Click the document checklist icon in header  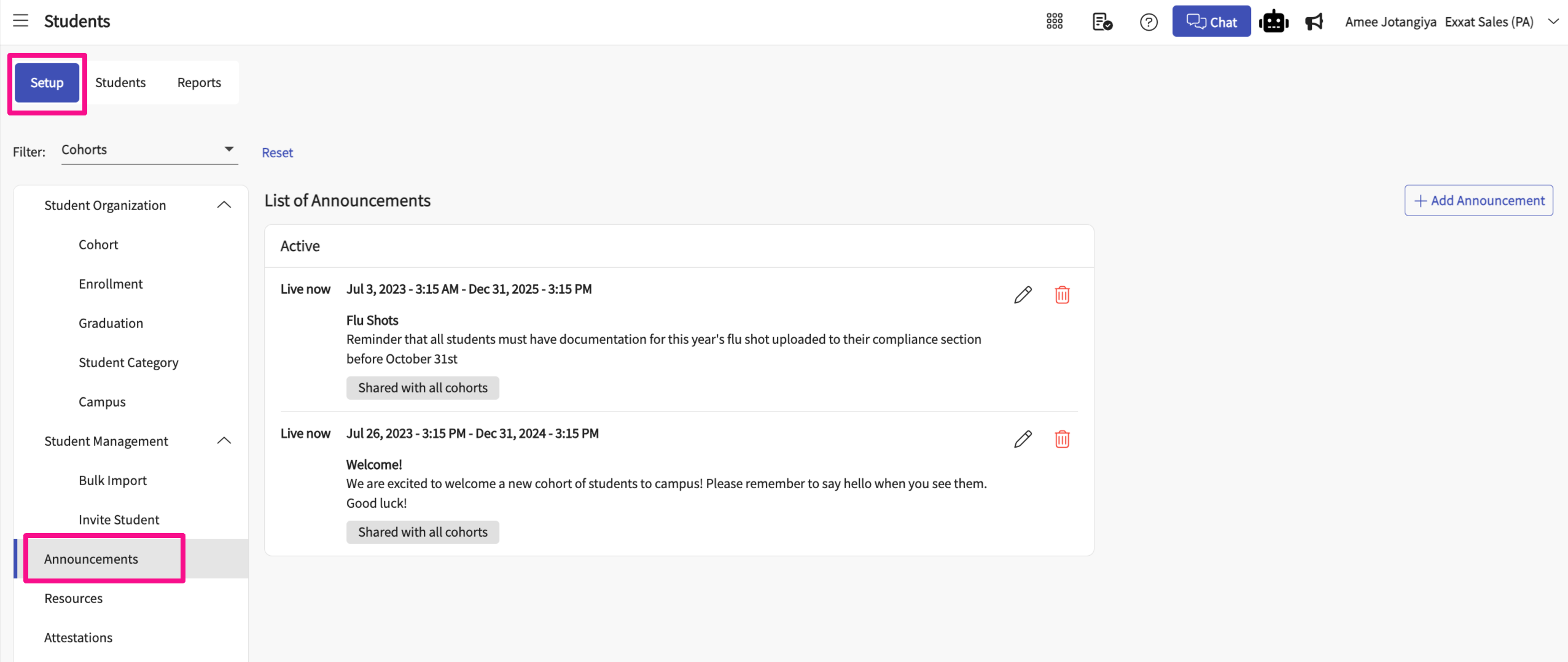pyautogui.click(x=1102, y=21)
